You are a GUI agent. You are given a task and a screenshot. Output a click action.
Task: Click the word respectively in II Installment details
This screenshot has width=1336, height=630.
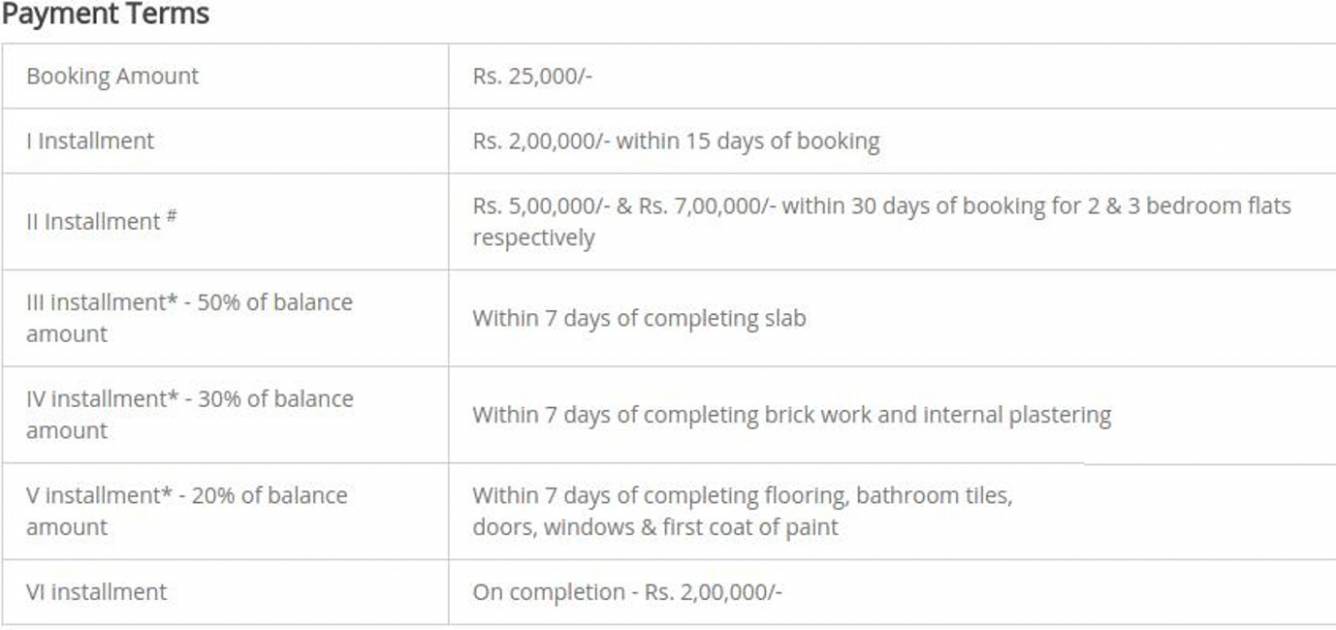[533, 238]
